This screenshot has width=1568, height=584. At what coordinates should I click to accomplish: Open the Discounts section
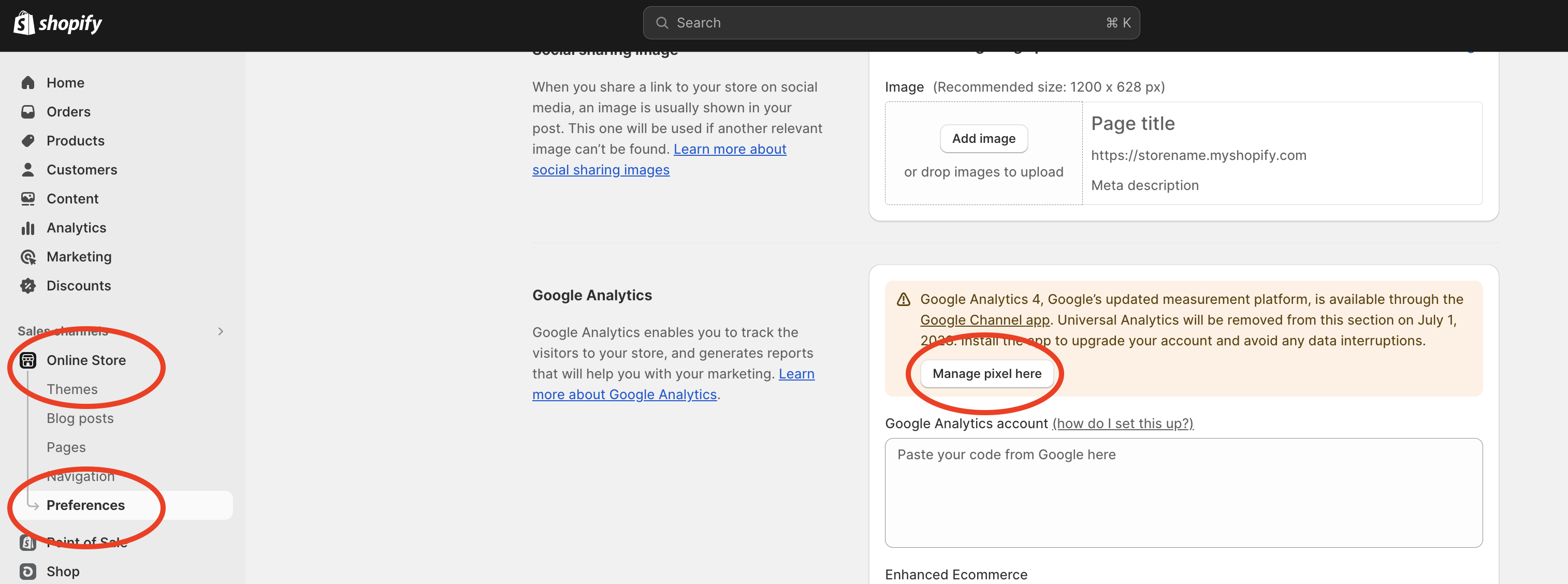pos(79,286)
